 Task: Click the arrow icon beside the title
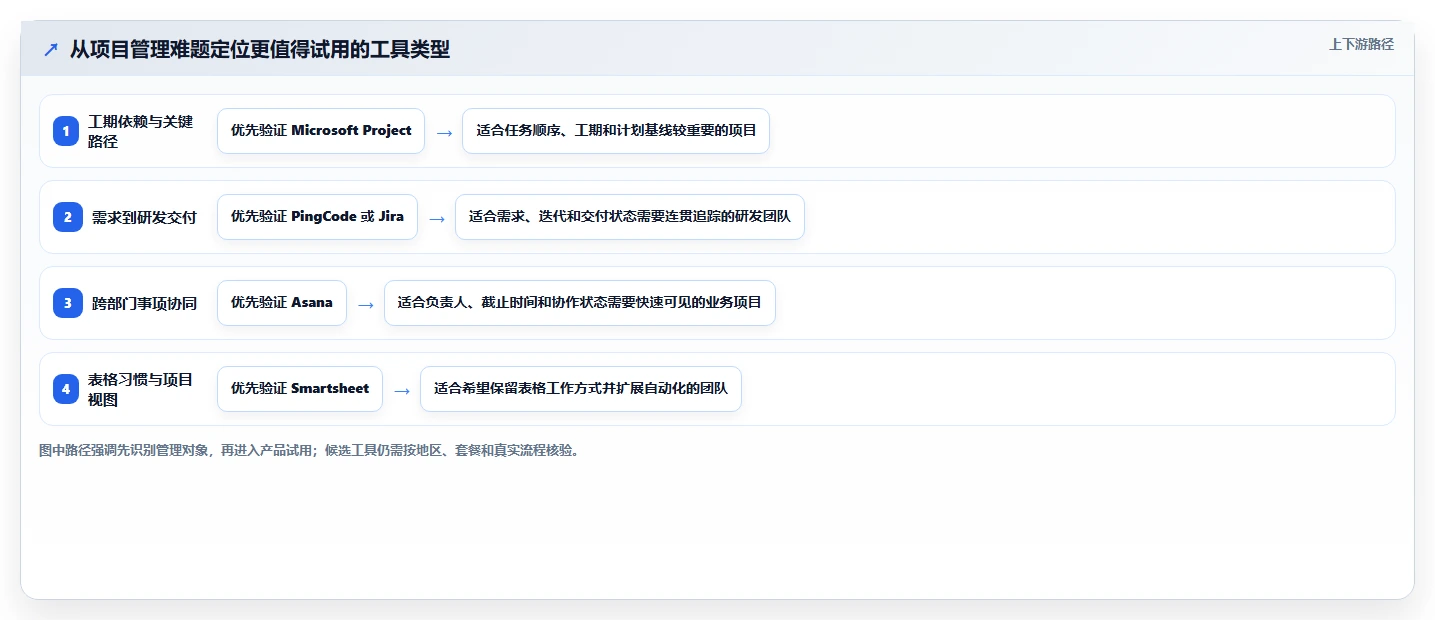[x=50, y=50]
